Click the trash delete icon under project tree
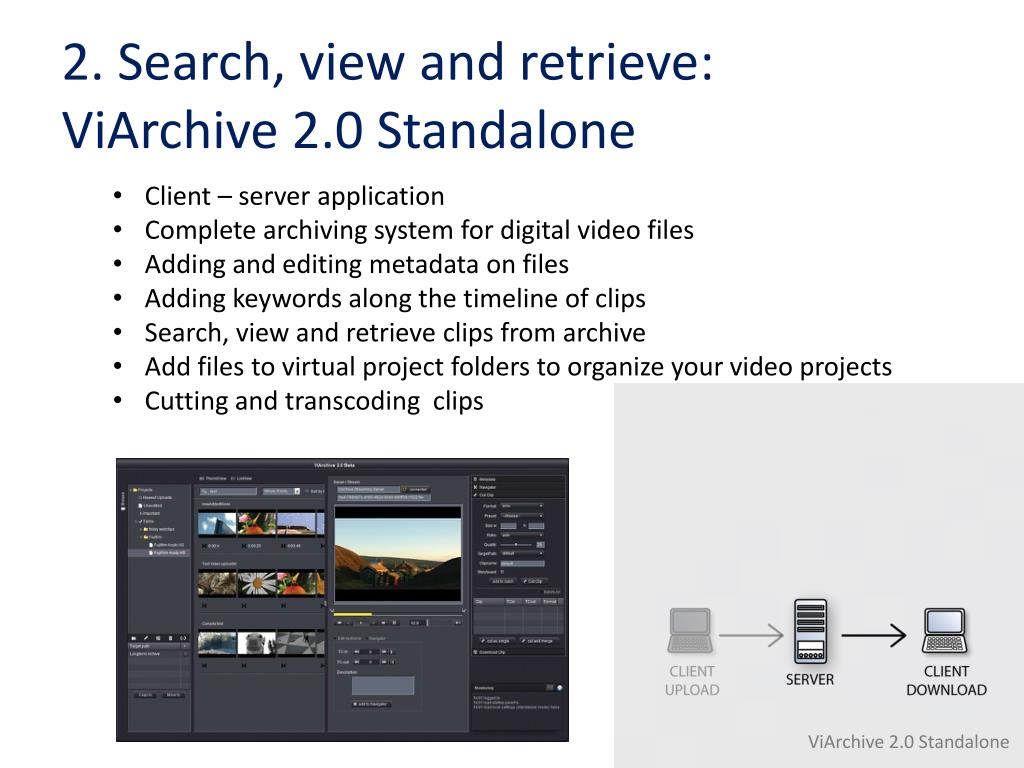1024x768 pixels. (170, 638)
